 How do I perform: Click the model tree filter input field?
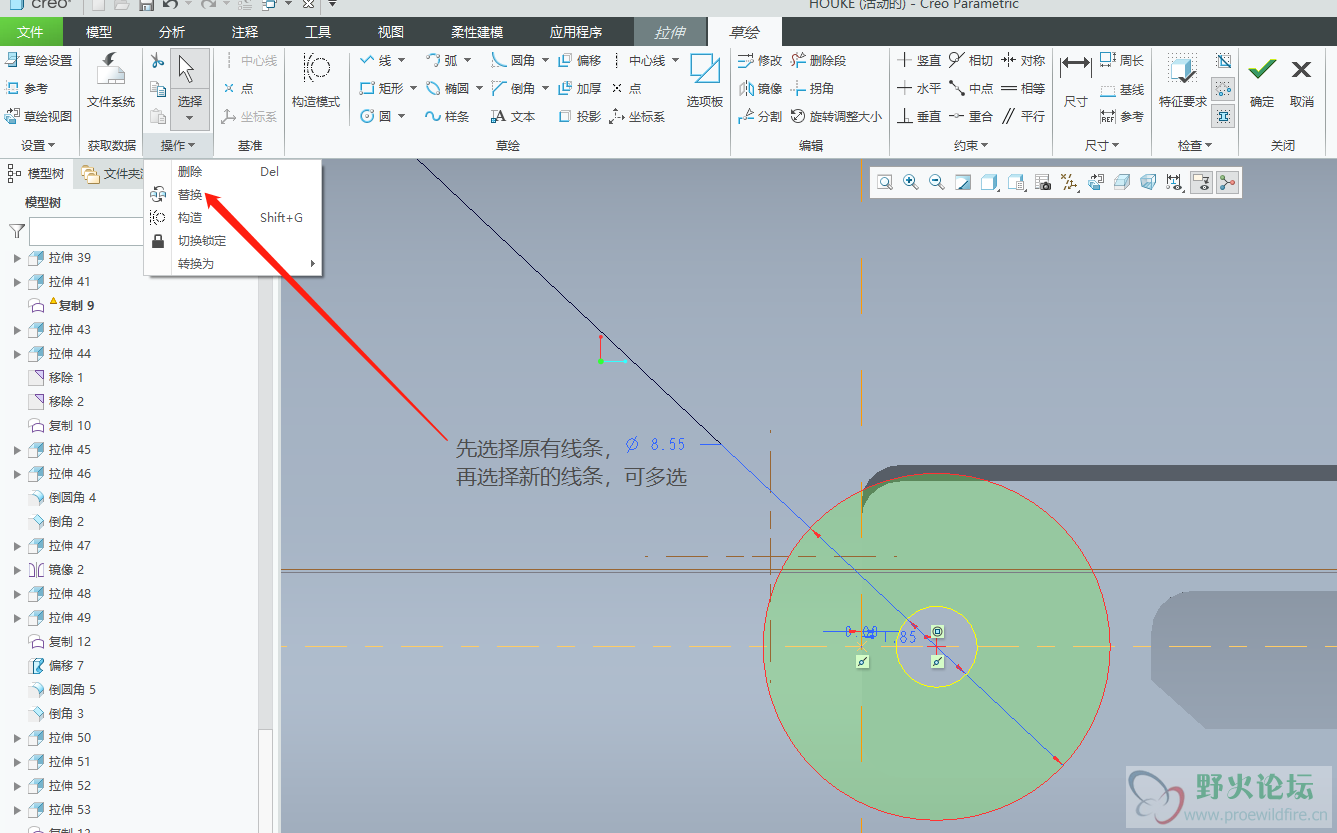coord(88,232)
